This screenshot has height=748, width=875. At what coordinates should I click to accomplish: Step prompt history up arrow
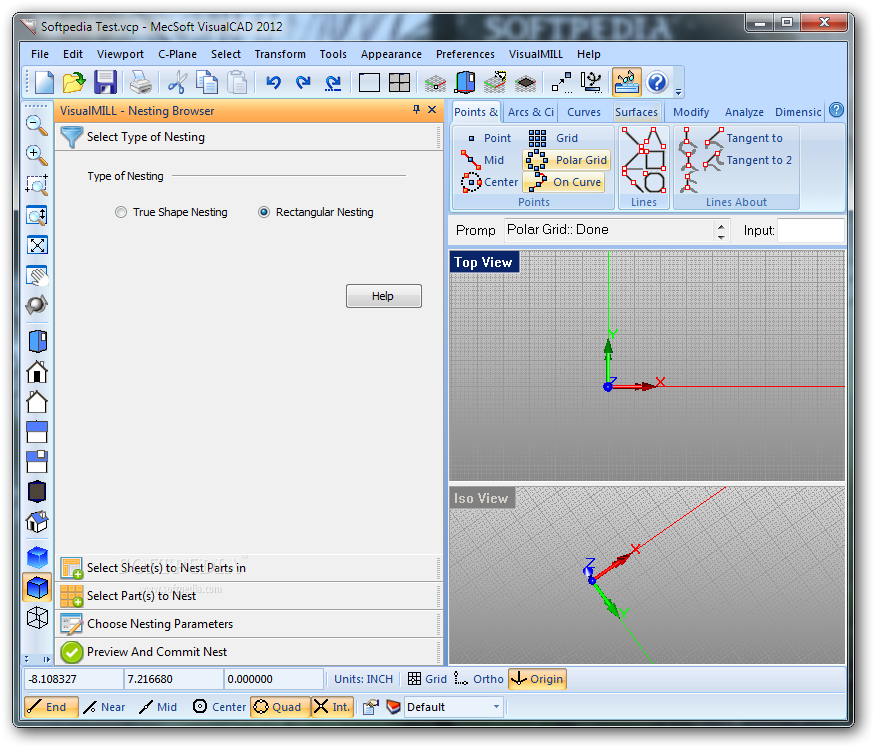pos(721,226)
